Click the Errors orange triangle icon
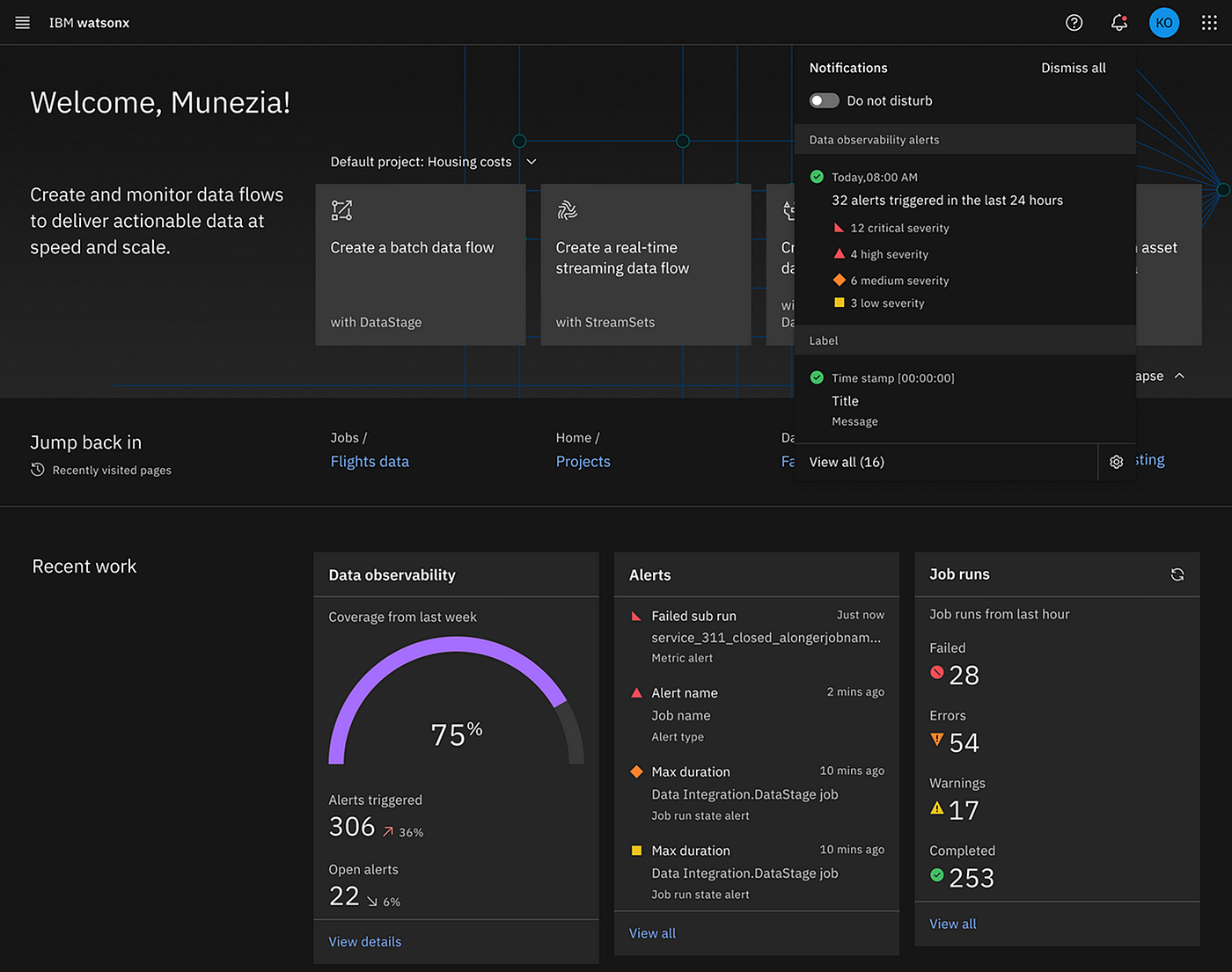This screenshot has width=1232, height=972. (937, 740)
